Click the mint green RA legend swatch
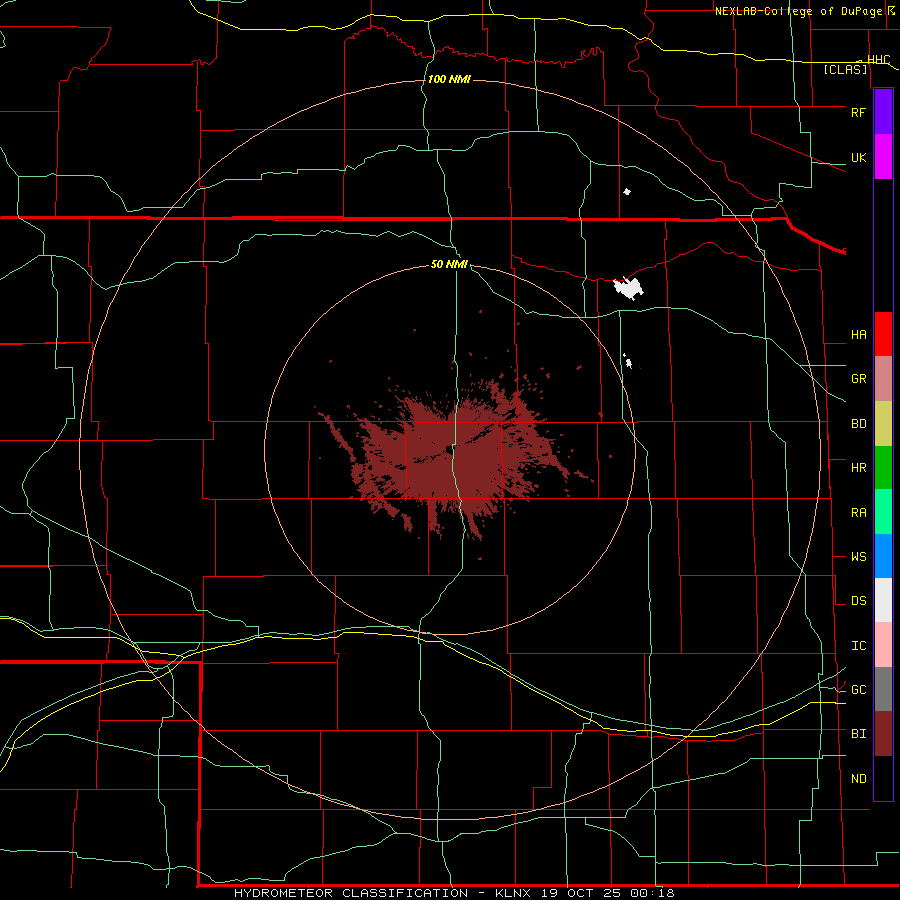The image size is (900, 900). pyautogui.click(x=883, y=512)
